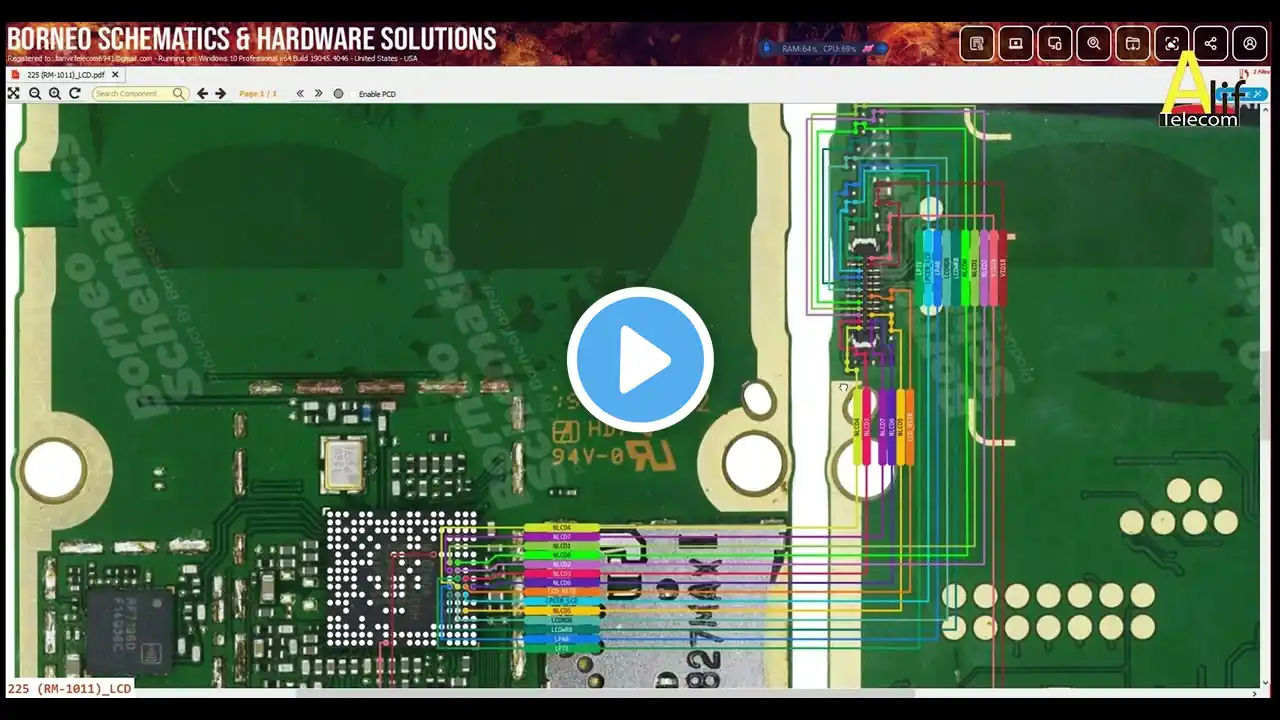Click the laptop screen icon in header
Screen dimensions: 1280x720
tap(1016, 43)
